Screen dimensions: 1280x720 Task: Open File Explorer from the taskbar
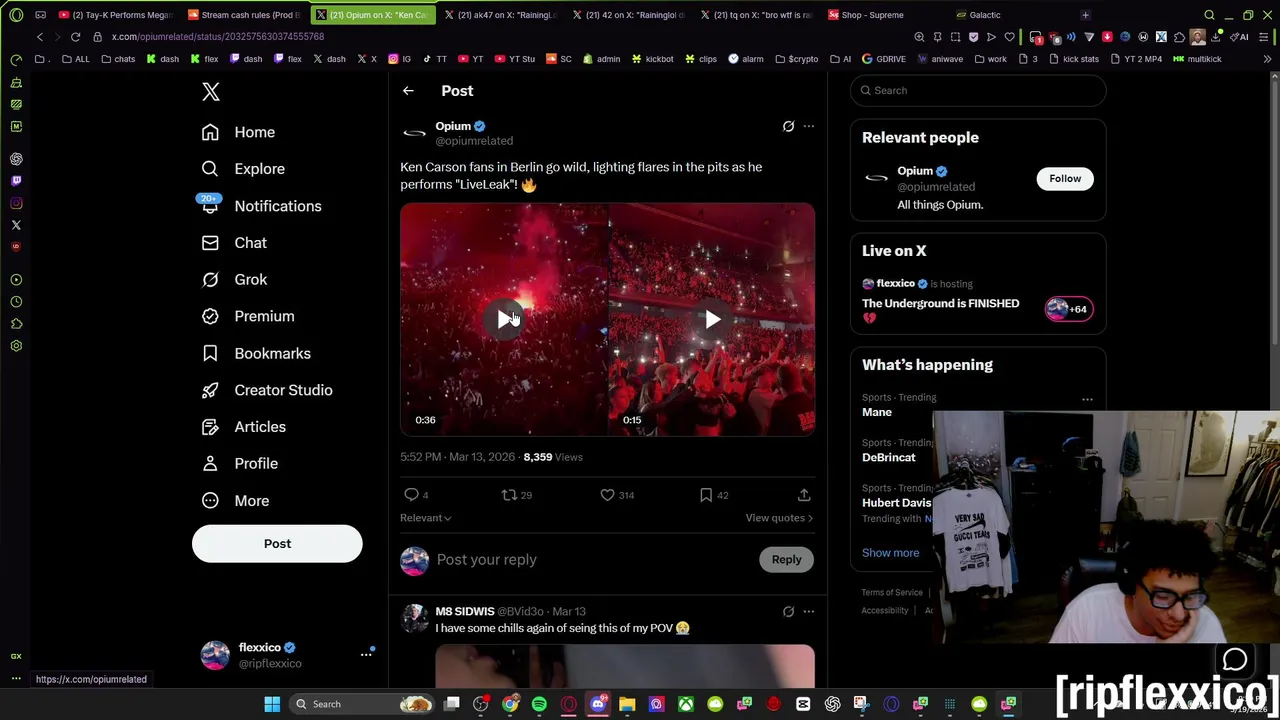[627, 704]
